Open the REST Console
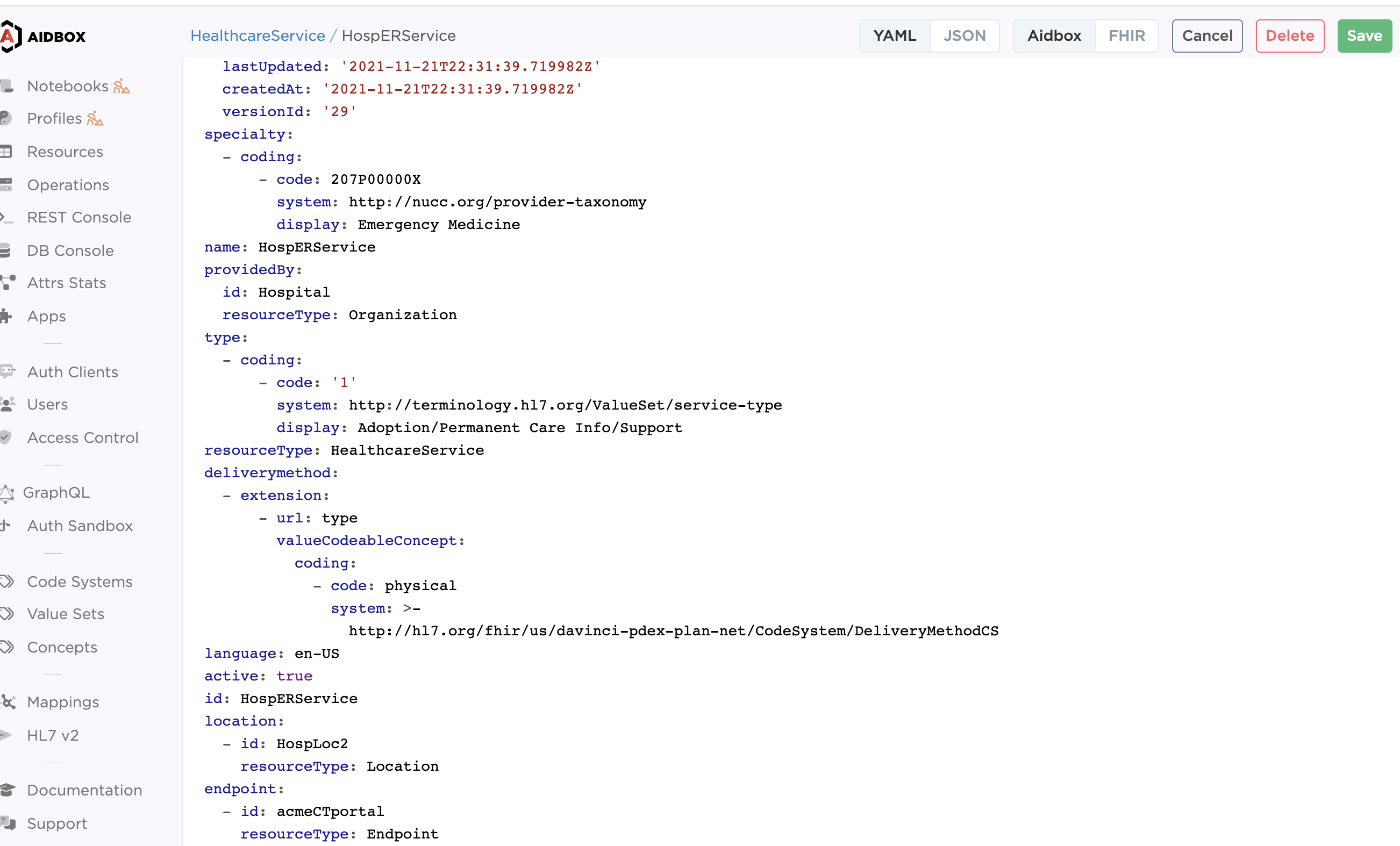1400x846 pixels. 79,217
